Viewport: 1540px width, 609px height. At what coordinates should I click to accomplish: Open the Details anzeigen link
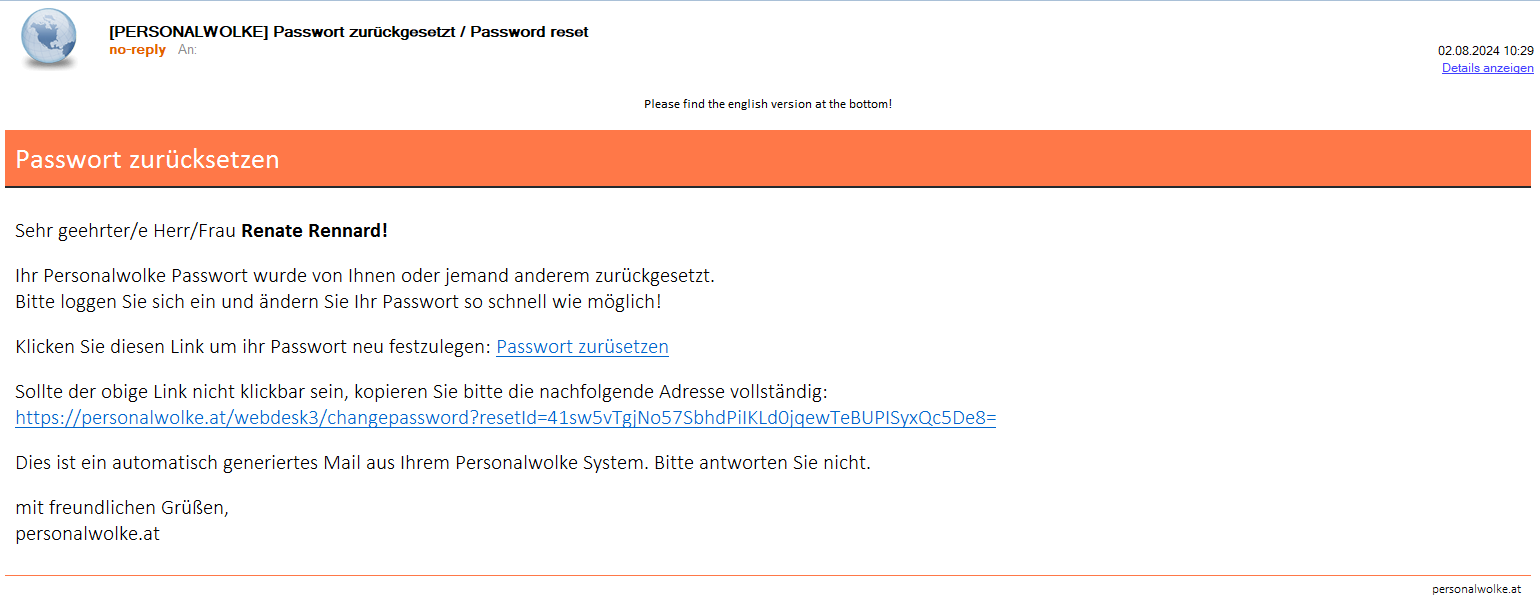click(x=1487, y=68)
